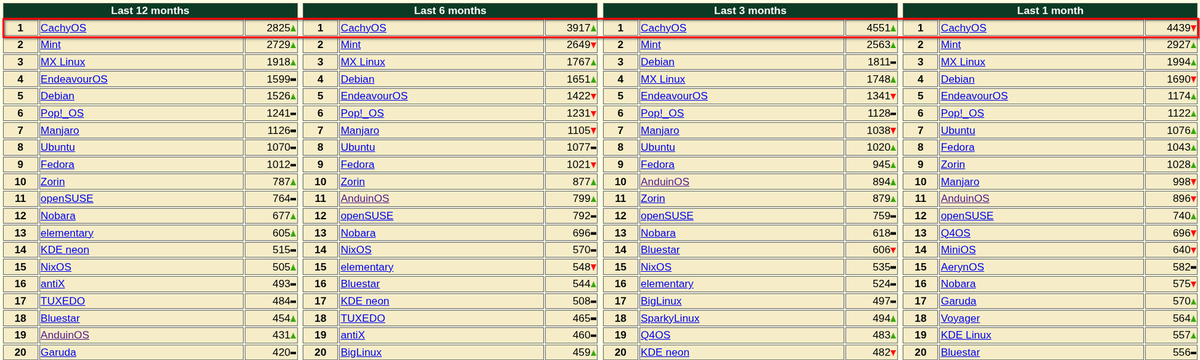Open antiX ranked 19 in Last 6 months
This screenshot has height=360, width=1200.
point(352,335)
